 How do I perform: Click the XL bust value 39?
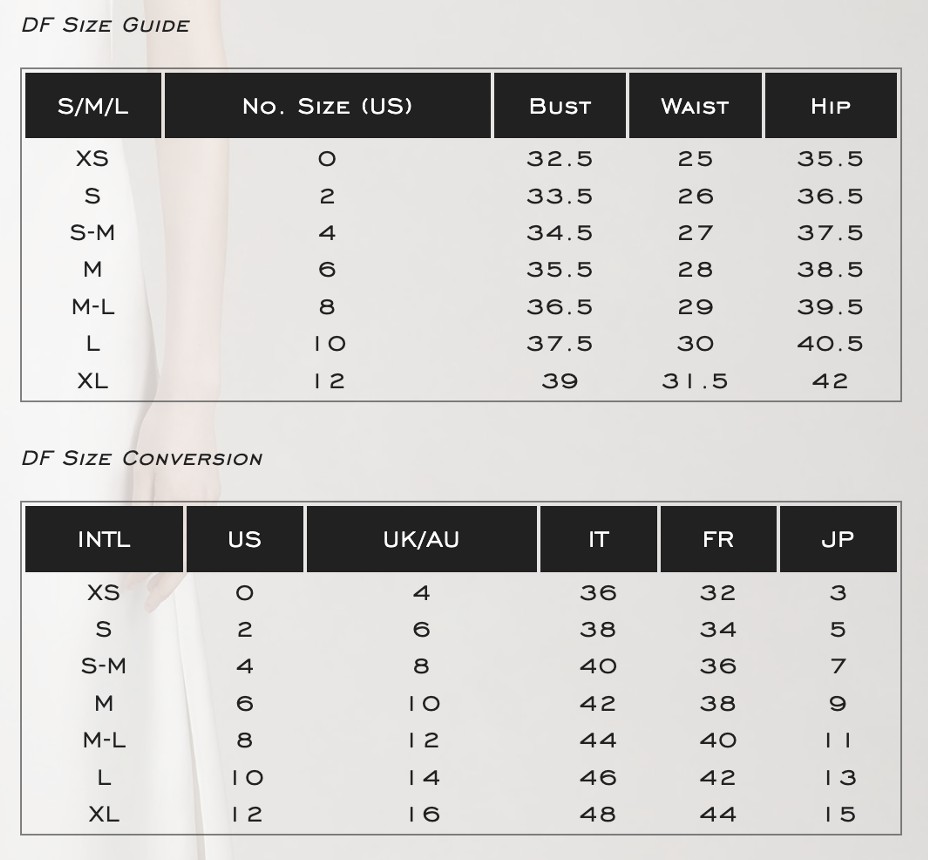(560, 381)
